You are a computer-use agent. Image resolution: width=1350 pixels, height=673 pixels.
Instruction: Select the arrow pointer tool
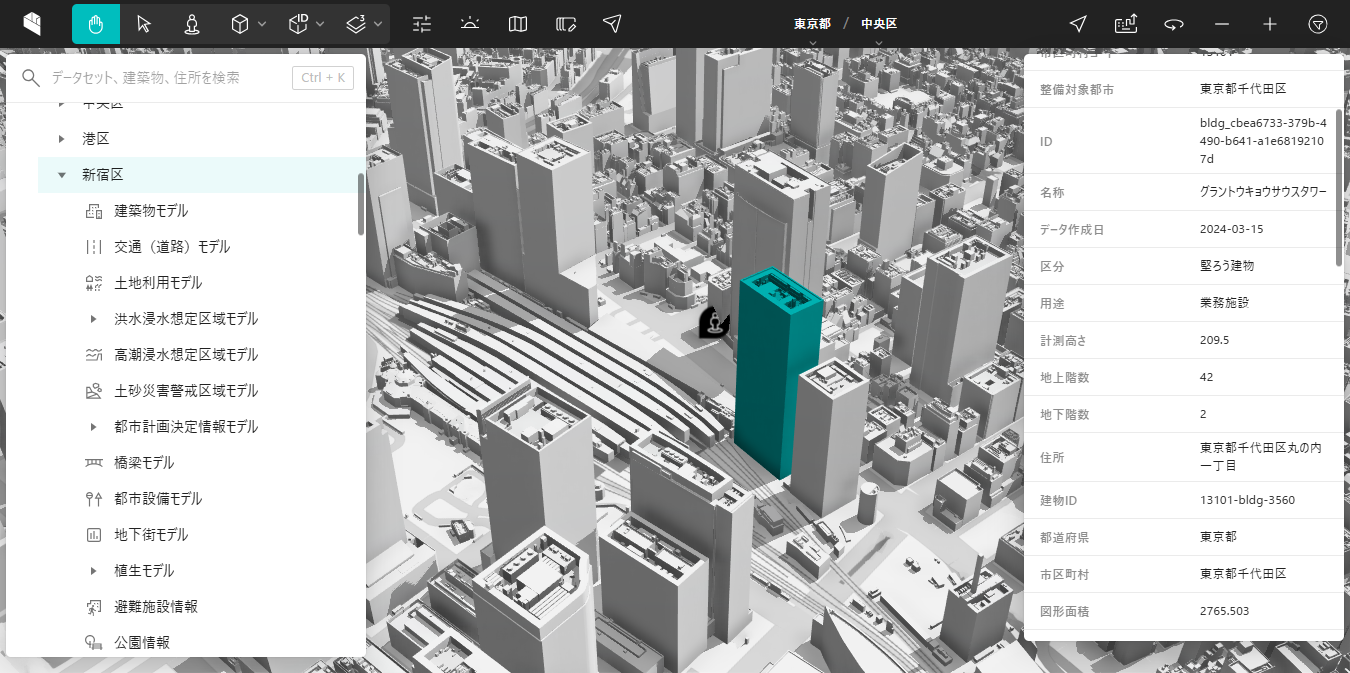(144, 24)
